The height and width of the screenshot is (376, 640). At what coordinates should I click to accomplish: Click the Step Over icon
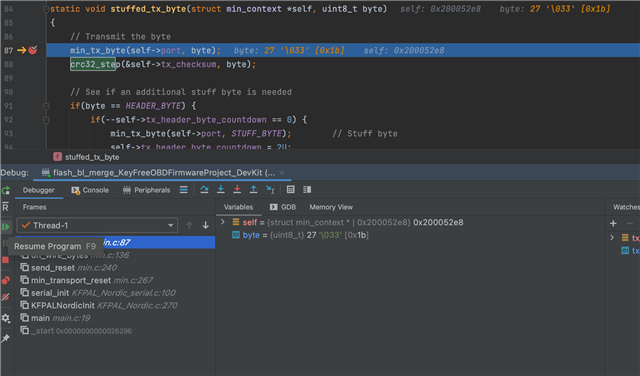tap(204, 189)
